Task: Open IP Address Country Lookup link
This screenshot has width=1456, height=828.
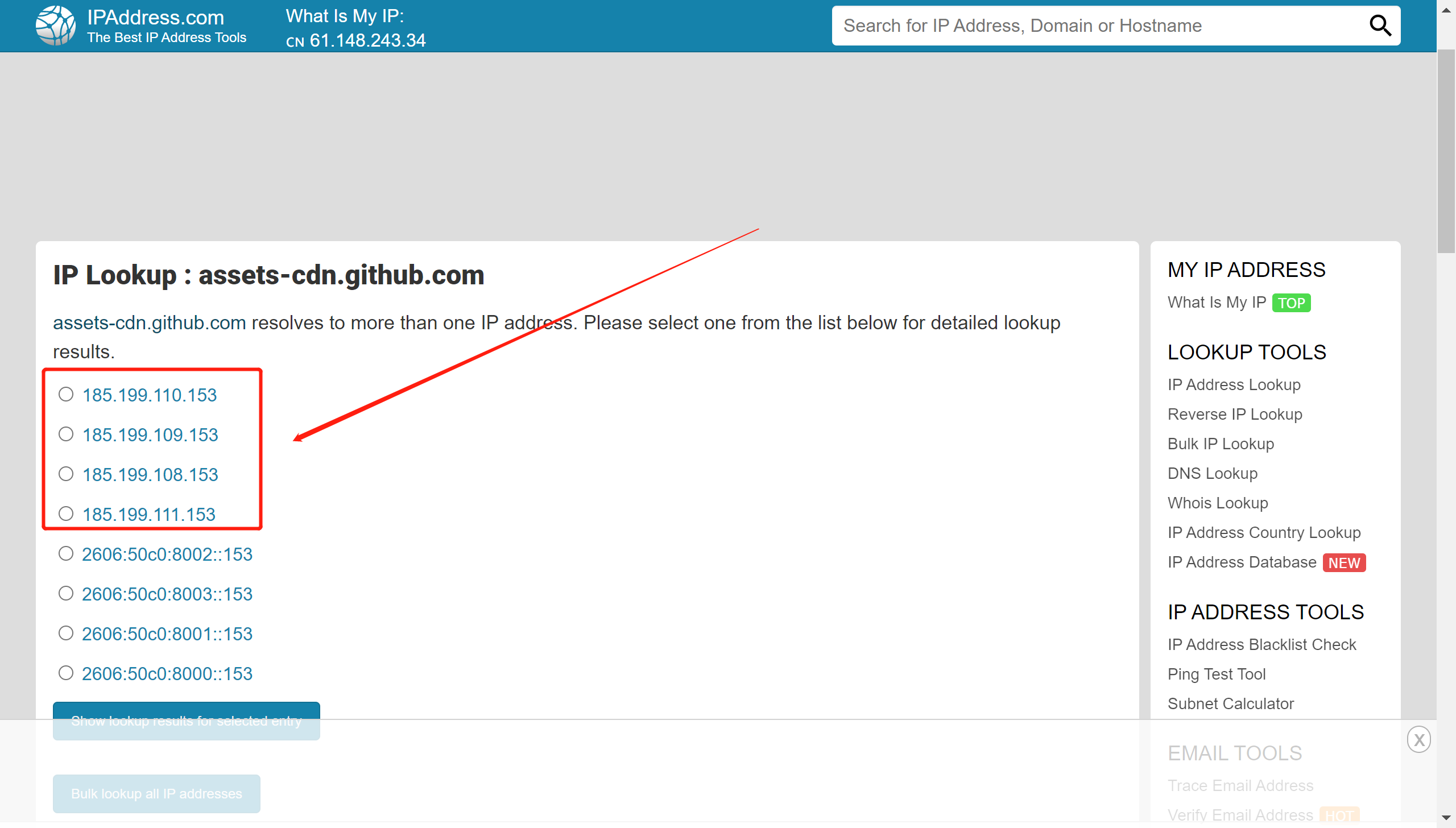Action: click(x=1264, y=532)
